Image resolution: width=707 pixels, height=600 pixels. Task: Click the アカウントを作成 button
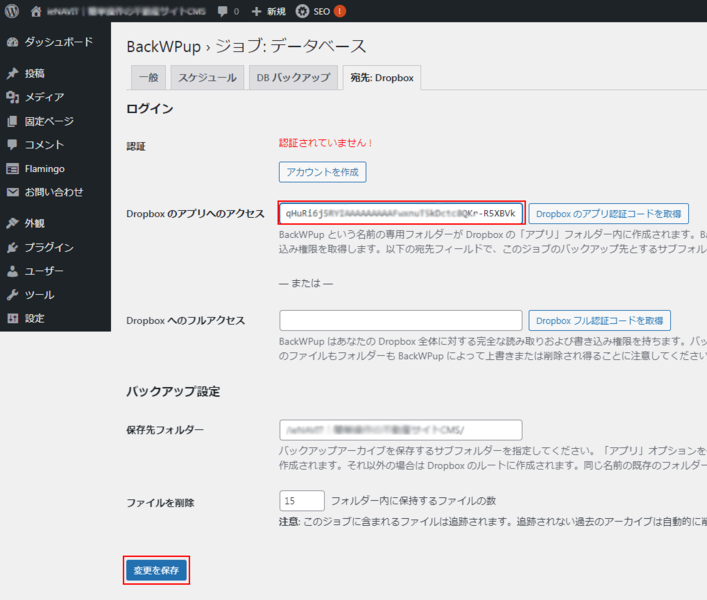[x=322, y=172]
